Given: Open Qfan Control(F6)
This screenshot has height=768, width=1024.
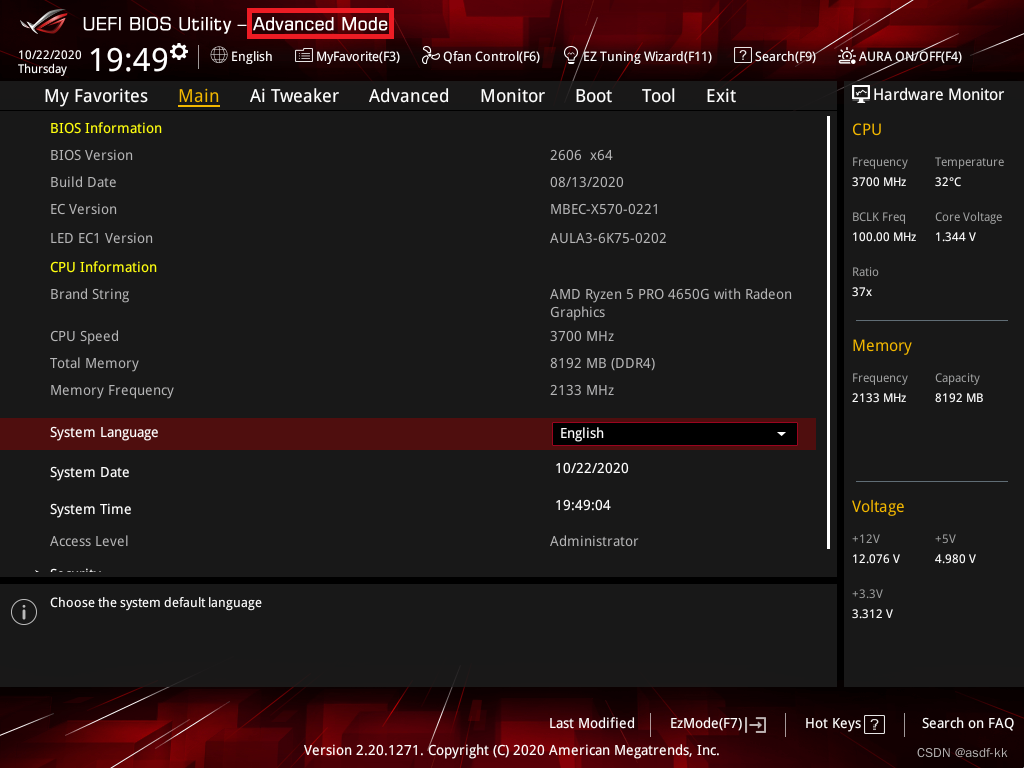Looking at the screenshot, I should coord(481,56).
